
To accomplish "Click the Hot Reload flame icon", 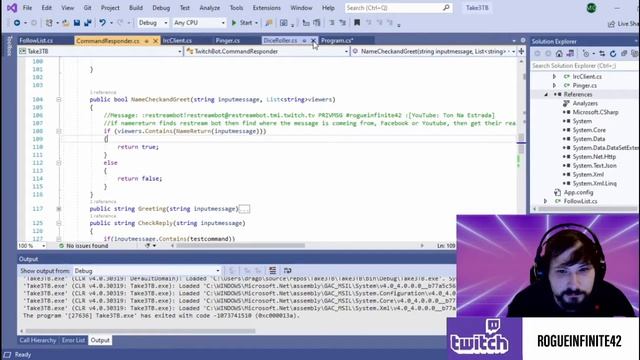I will (269, 23).
